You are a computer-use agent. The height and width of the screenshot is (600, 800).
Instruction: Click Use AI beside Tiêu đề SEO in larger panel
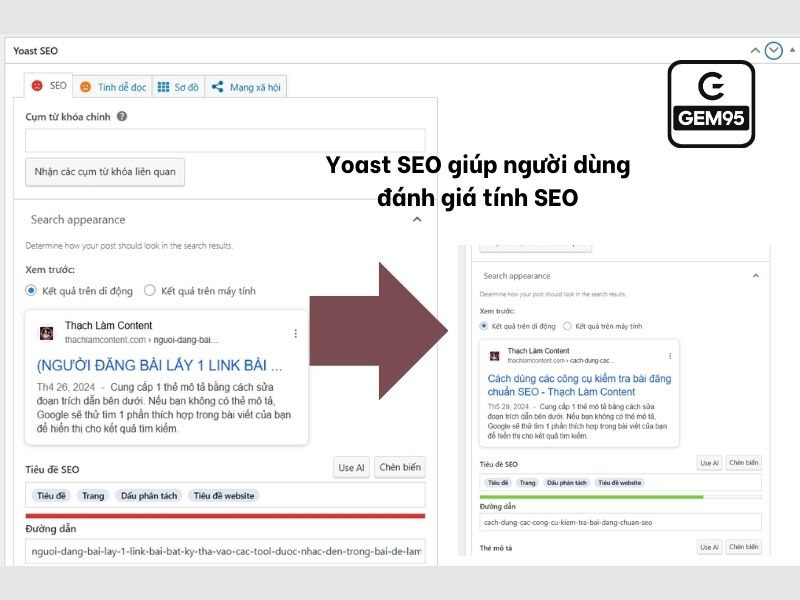352,467
